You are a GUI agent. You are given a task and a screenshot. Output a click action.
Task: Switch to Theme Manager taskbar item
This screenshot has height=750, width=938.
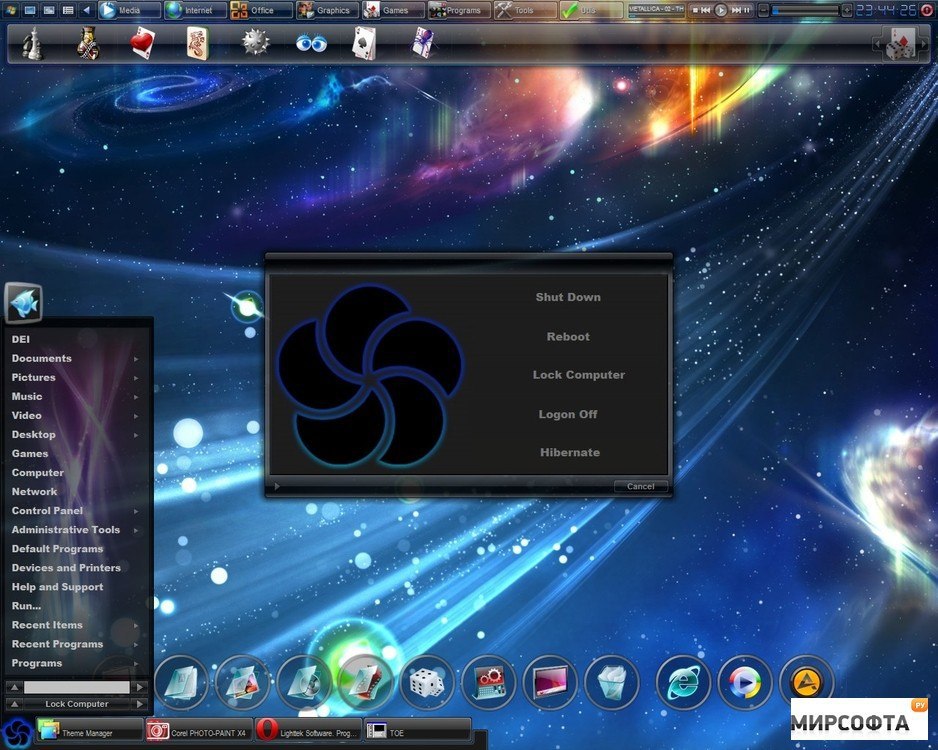[x=89, y=731]
